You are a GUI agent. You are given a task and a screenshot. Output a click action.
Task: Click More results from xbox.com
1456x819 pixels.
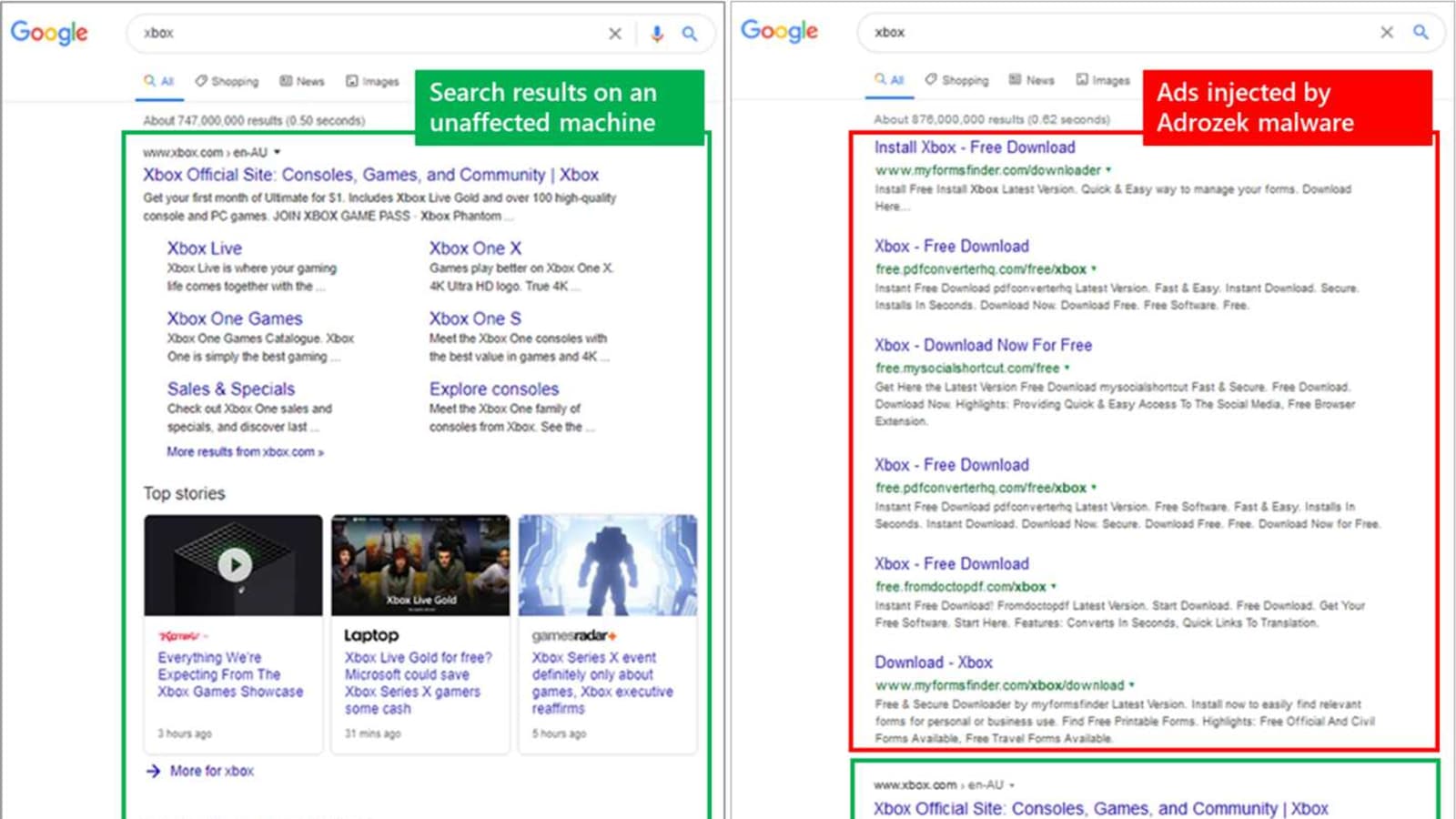[x=245, y=451]
